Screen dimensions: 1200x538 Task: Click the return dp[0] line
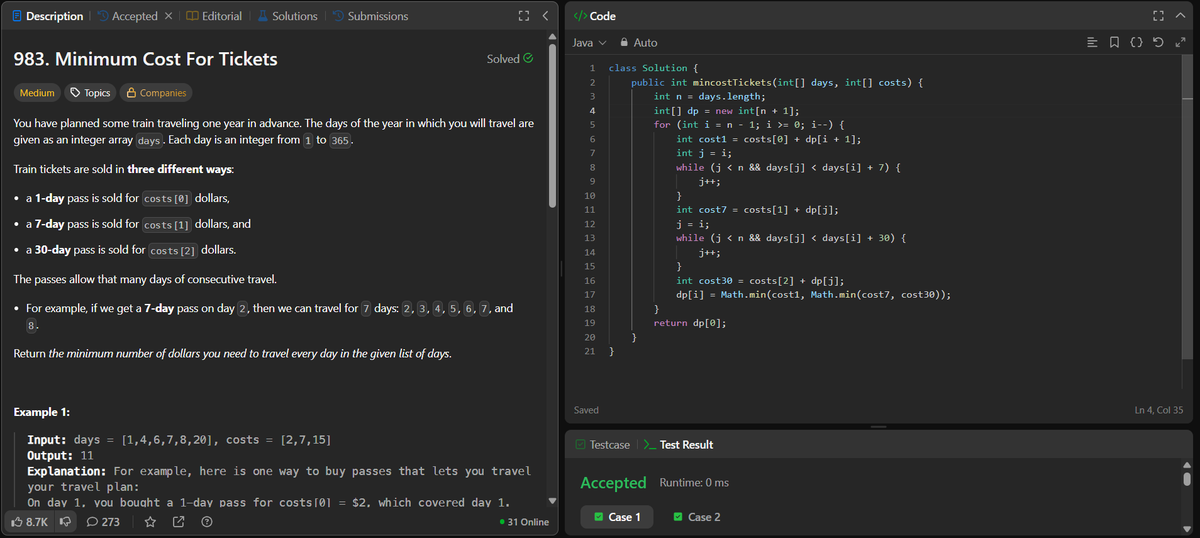[690, 323]
